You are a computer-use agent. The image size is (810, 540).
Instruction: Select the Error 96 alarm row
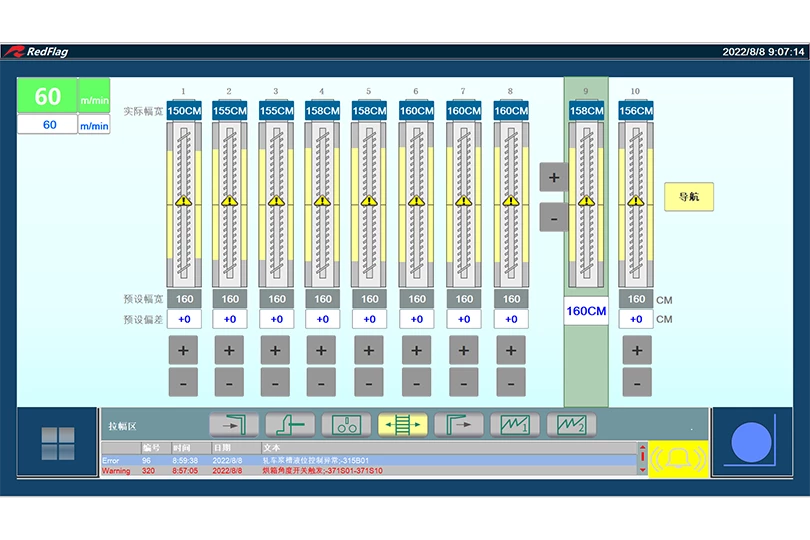click(369, 460)
